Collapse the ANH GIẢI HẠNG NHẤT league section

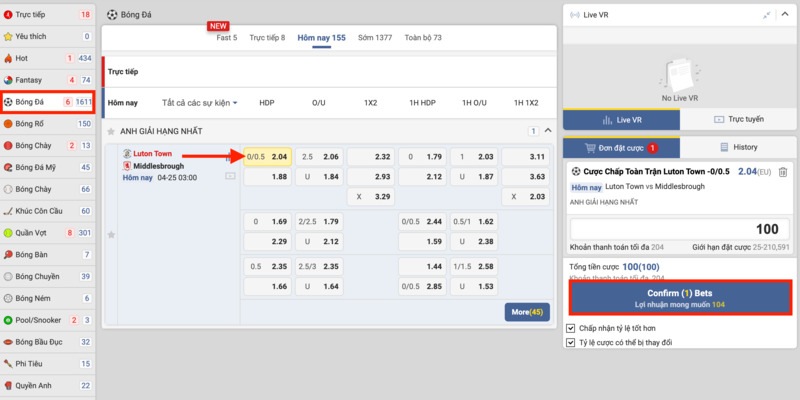547,131
